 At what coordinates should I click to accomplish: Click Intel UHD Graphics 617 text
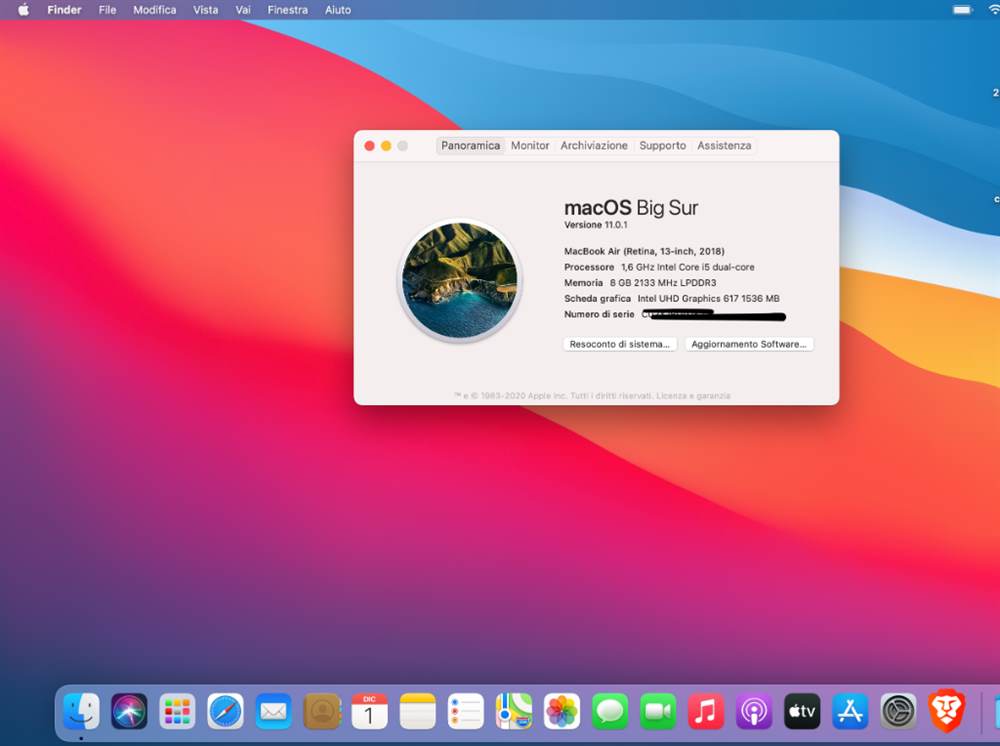[708, 298]
